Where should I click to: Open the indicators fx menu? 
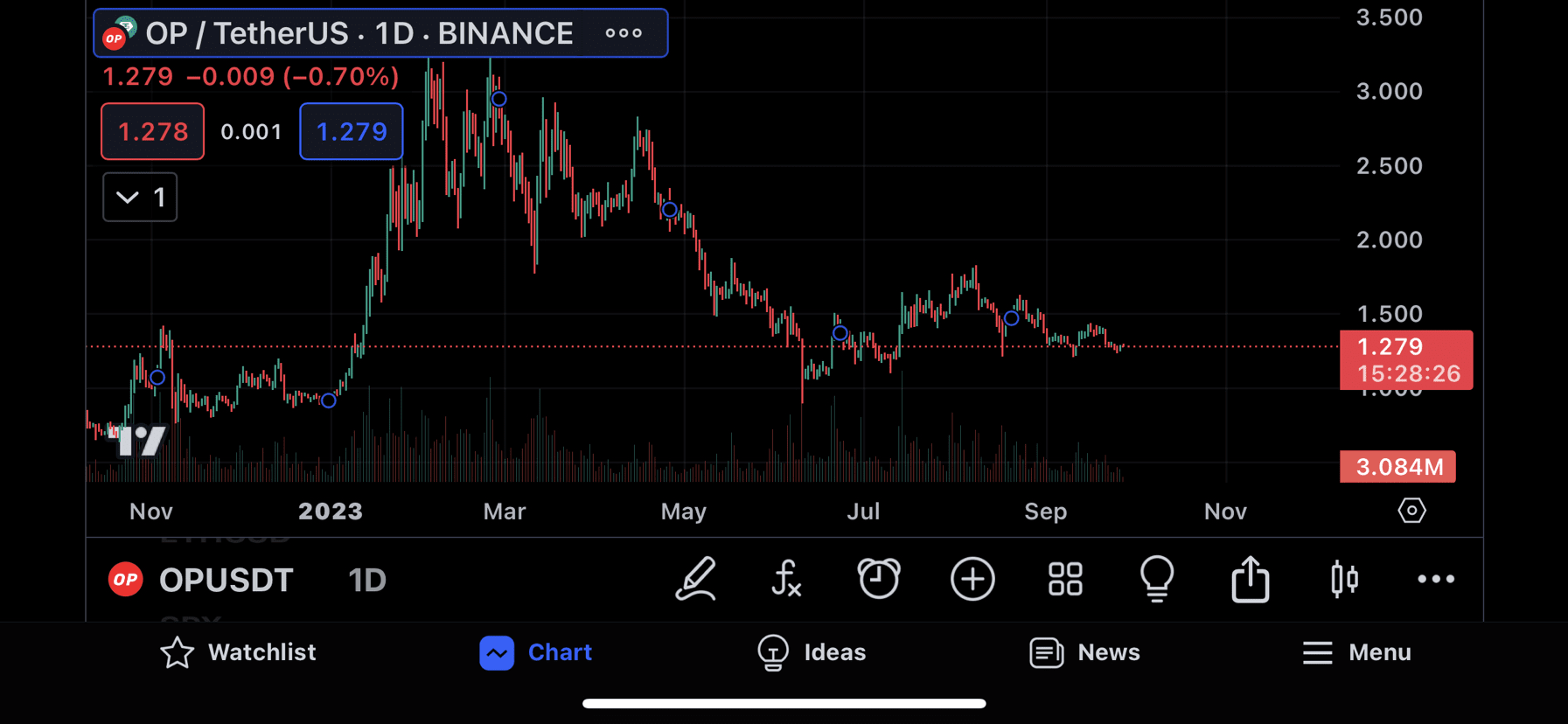786,579
